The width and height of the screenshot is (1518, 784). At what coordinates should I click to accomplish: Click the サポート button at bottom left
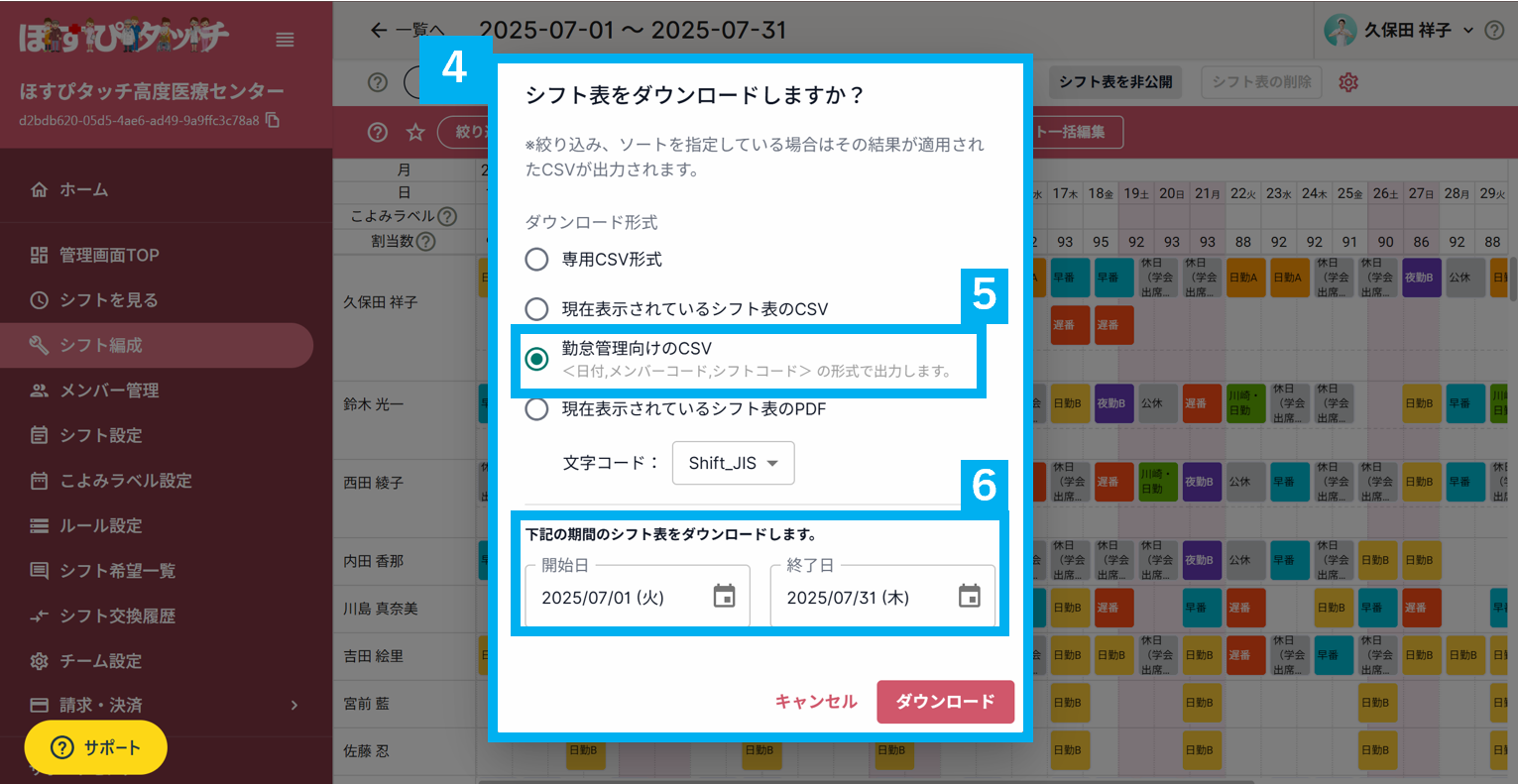(x=95, y=747)
